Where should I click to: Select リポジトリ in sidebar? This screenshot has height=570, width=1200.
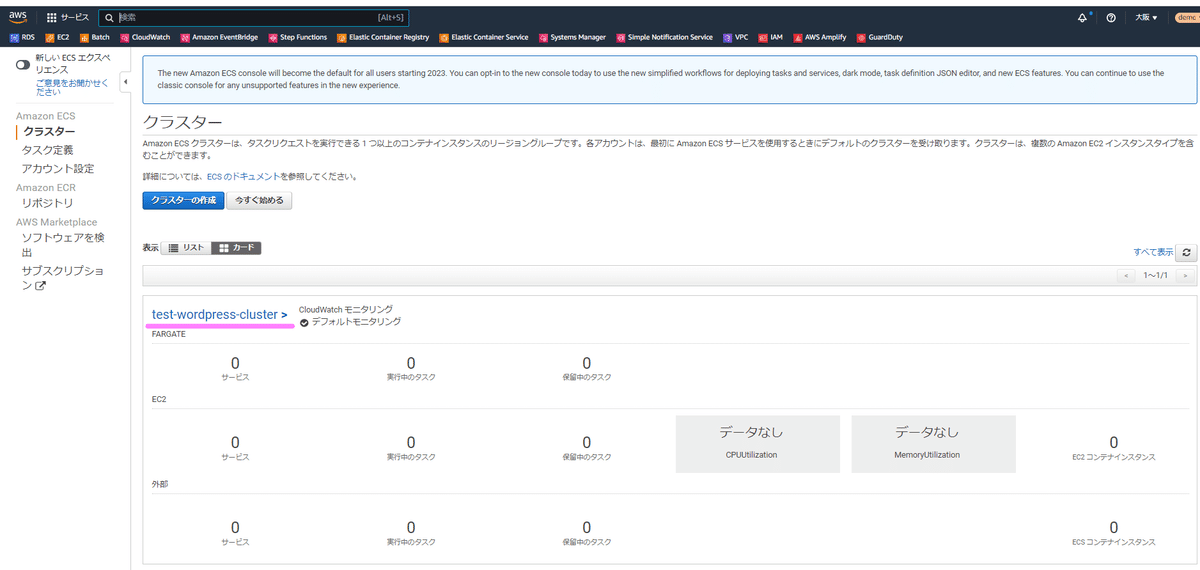[47, 203]
